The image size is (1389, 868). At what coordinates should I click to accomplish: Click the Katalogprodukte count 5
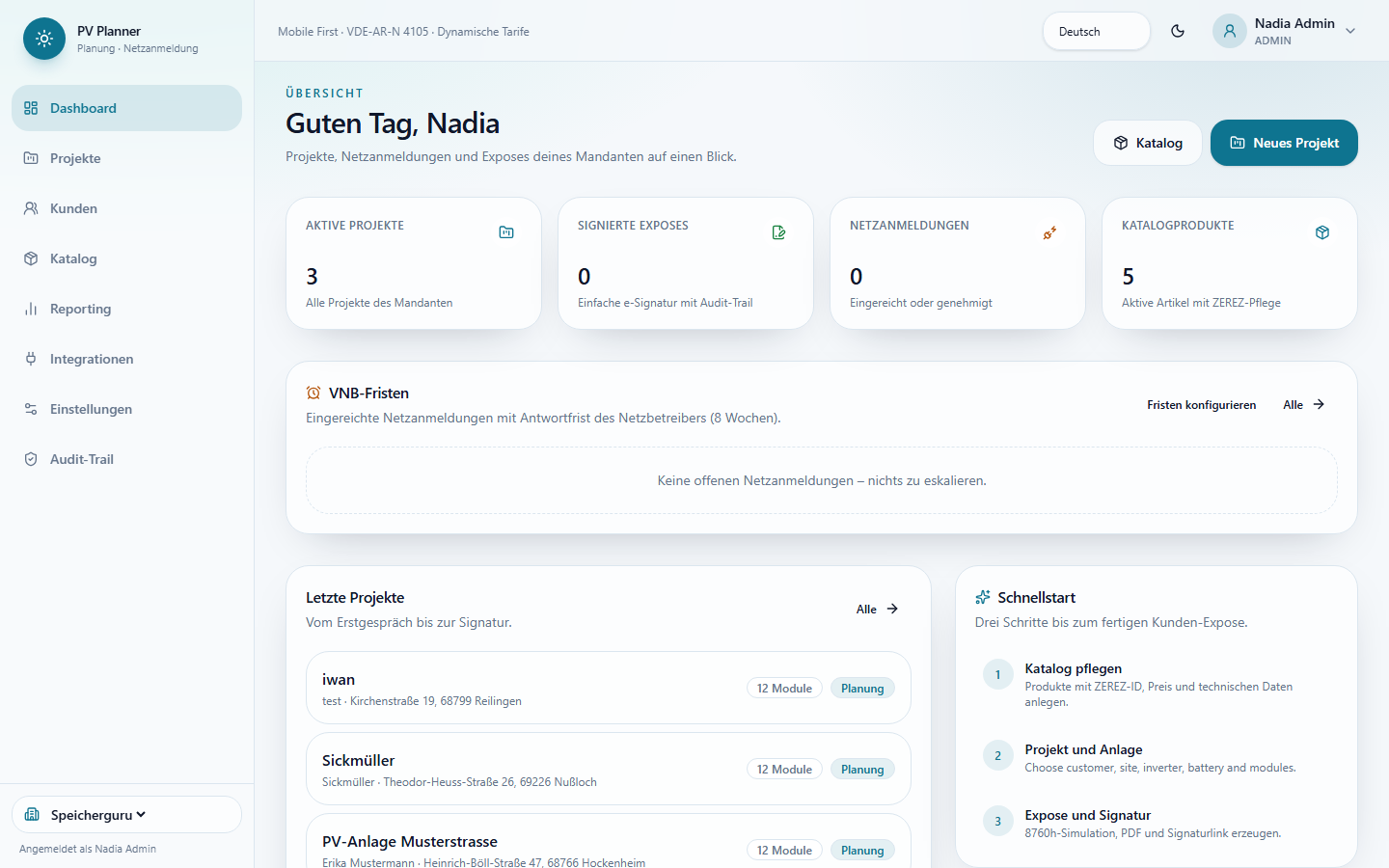1128,277
